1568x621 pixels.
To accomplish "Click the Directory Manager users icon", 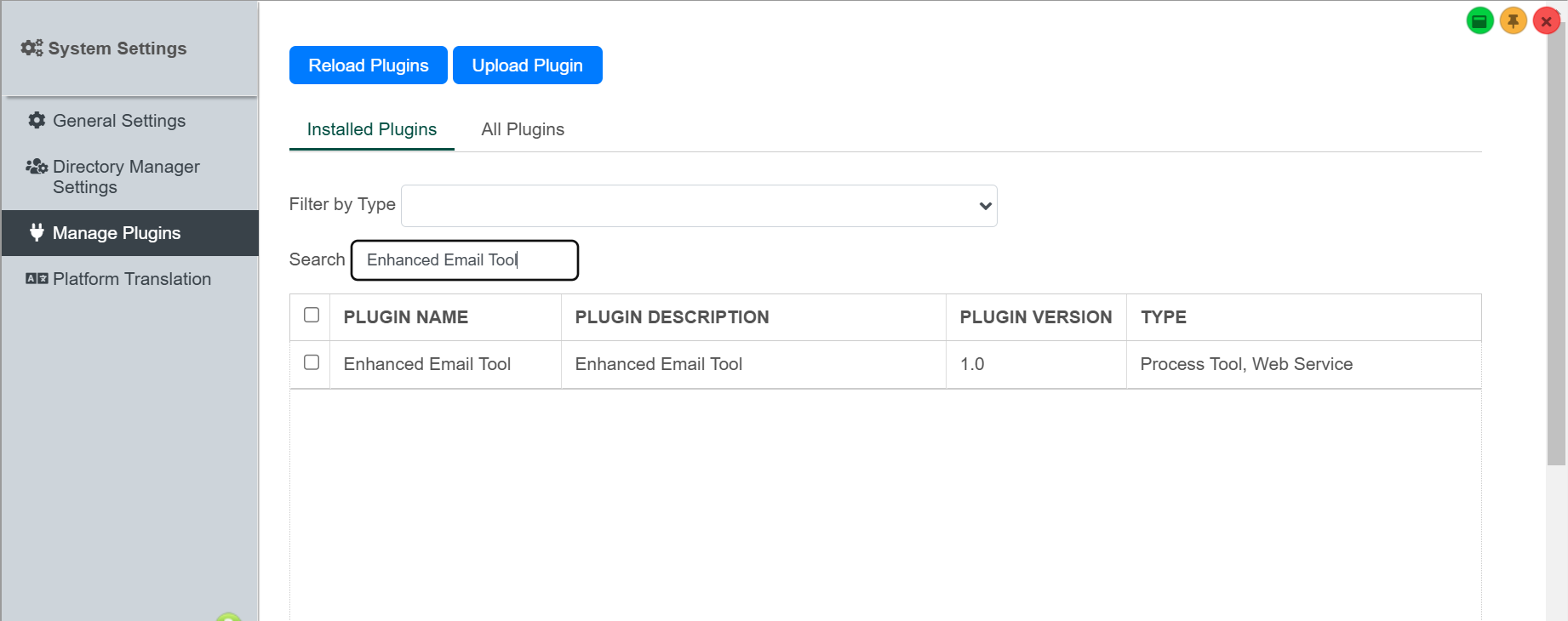I will pyautogui.click(x=37, y=167).
